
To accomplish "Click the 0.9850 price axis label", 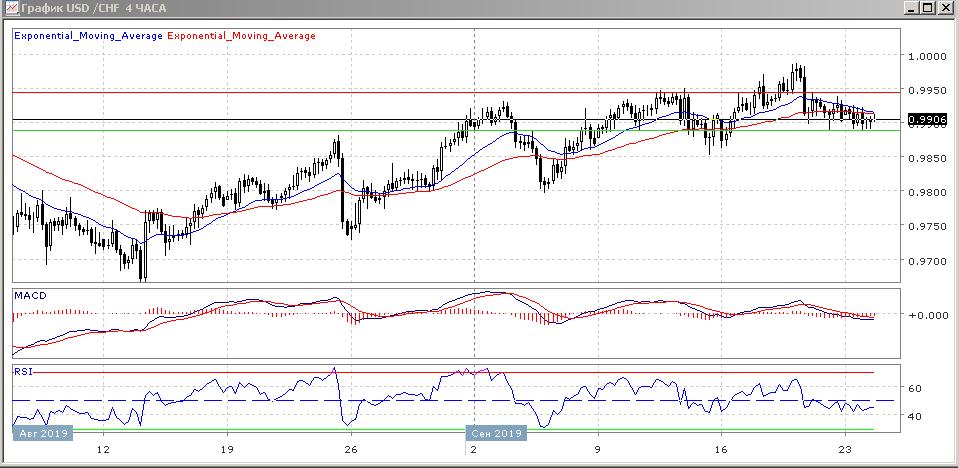I will tap(926, 158).
